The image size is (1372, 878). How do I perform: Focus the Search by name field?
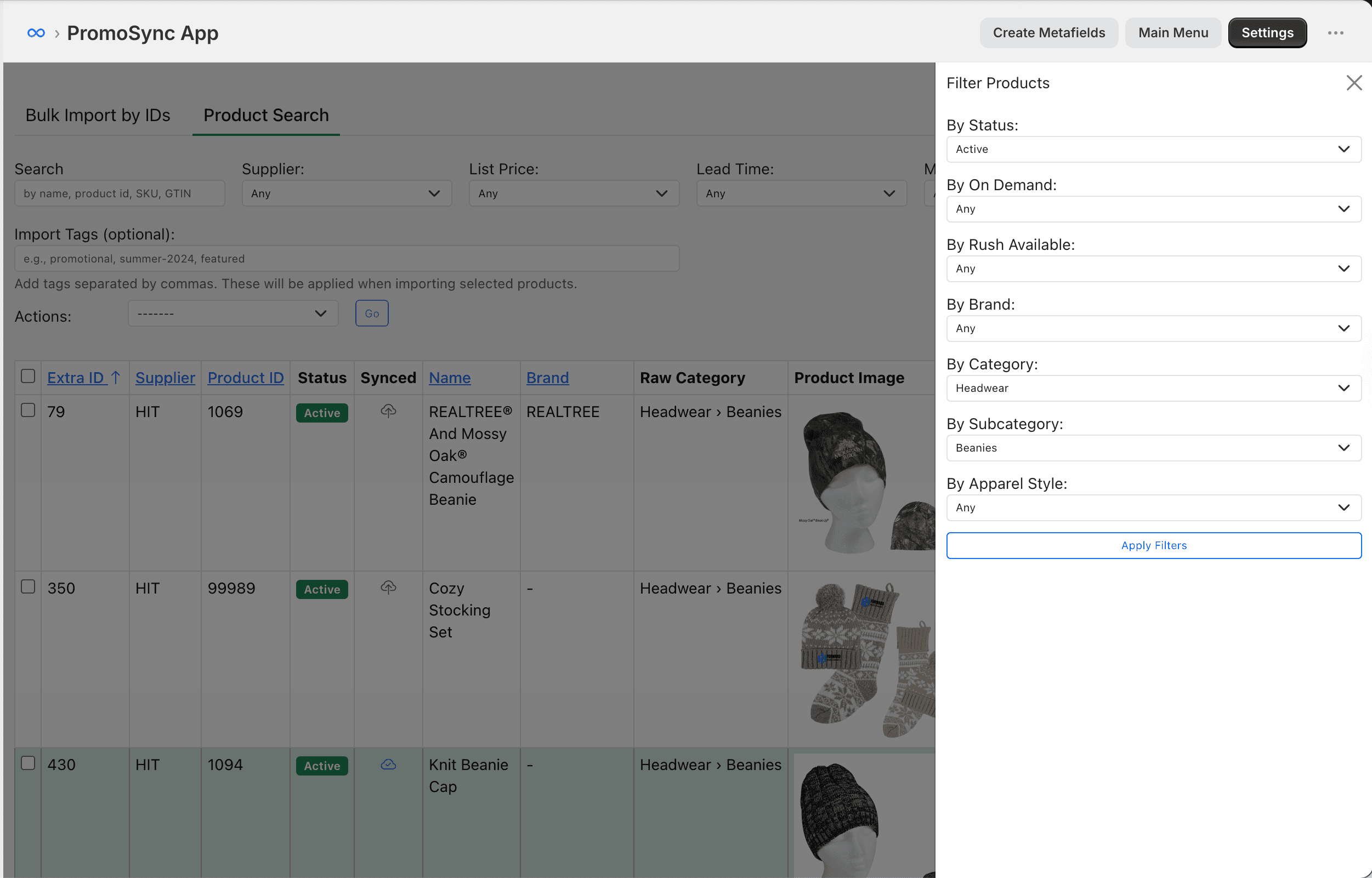pyautogui.click(x=120, y=193)
